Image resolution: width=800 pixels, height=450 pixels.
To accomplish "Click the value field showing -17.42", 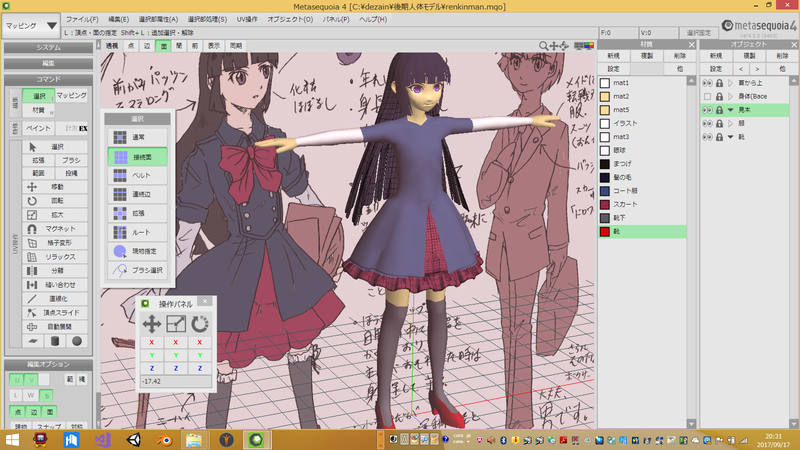I will coord(176,382).
